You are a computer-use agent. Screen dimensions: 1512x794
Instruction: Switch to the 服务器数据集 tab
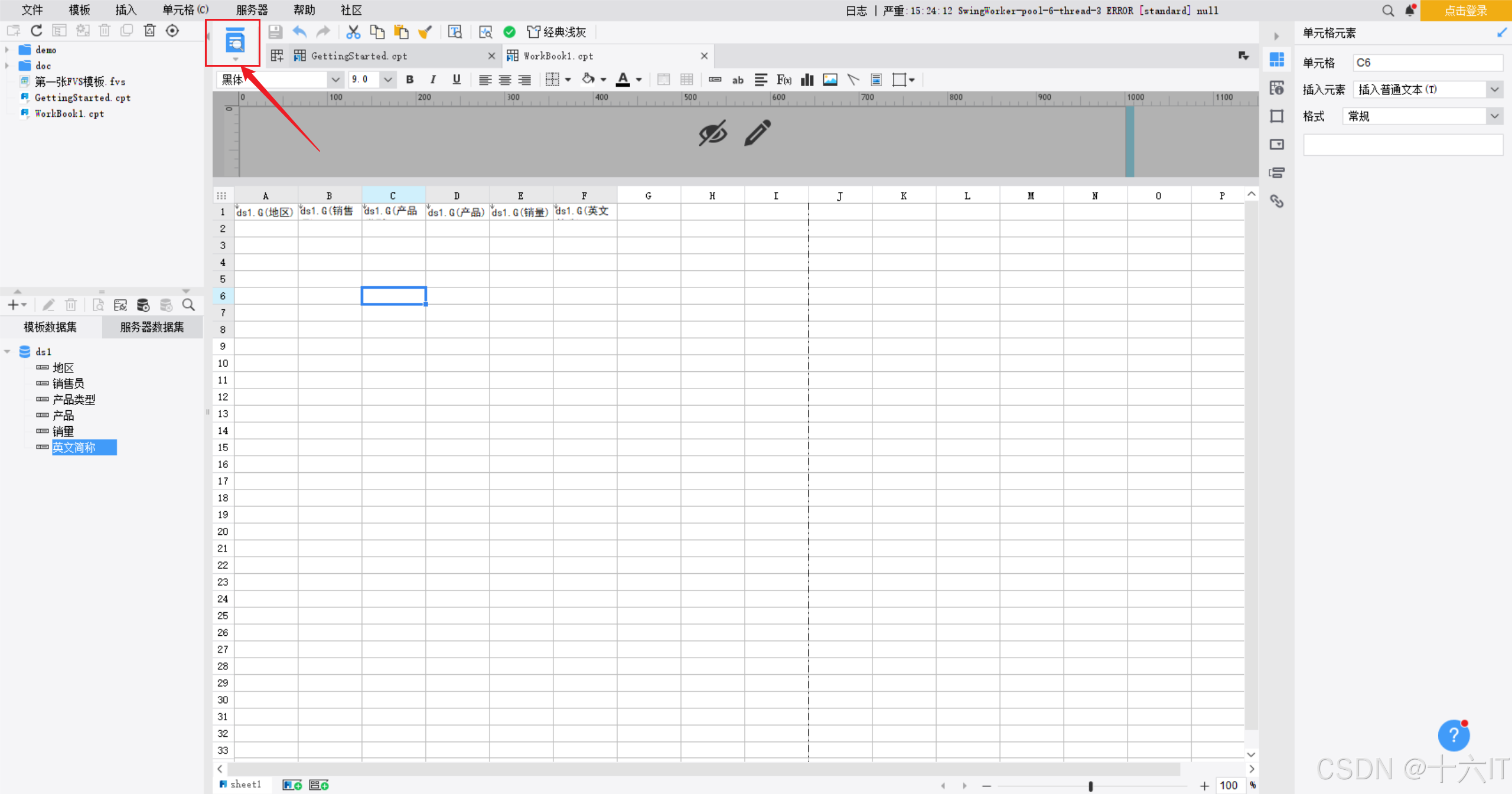click(152, 327)
